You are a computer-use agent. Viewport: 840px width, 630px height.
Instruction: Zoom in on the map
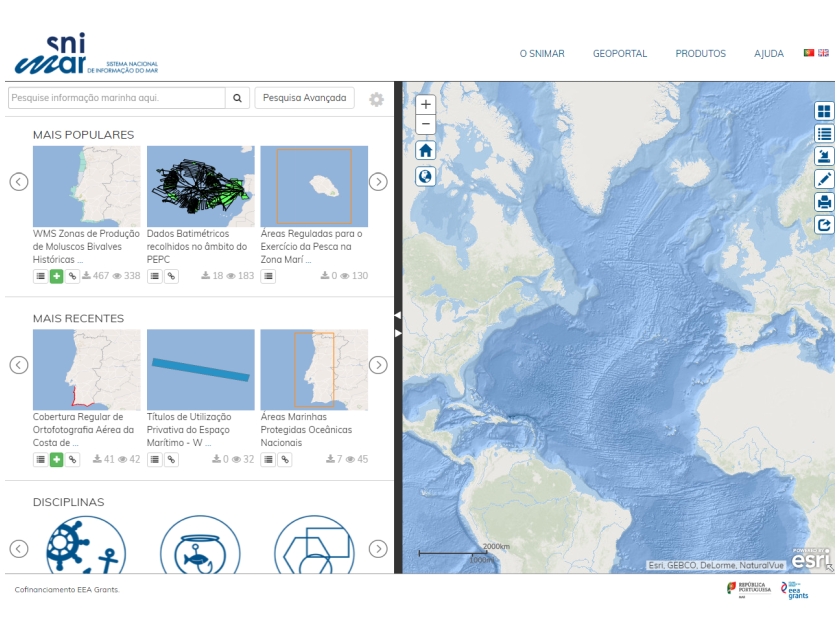pyautogui.click(x=426, y=104)
